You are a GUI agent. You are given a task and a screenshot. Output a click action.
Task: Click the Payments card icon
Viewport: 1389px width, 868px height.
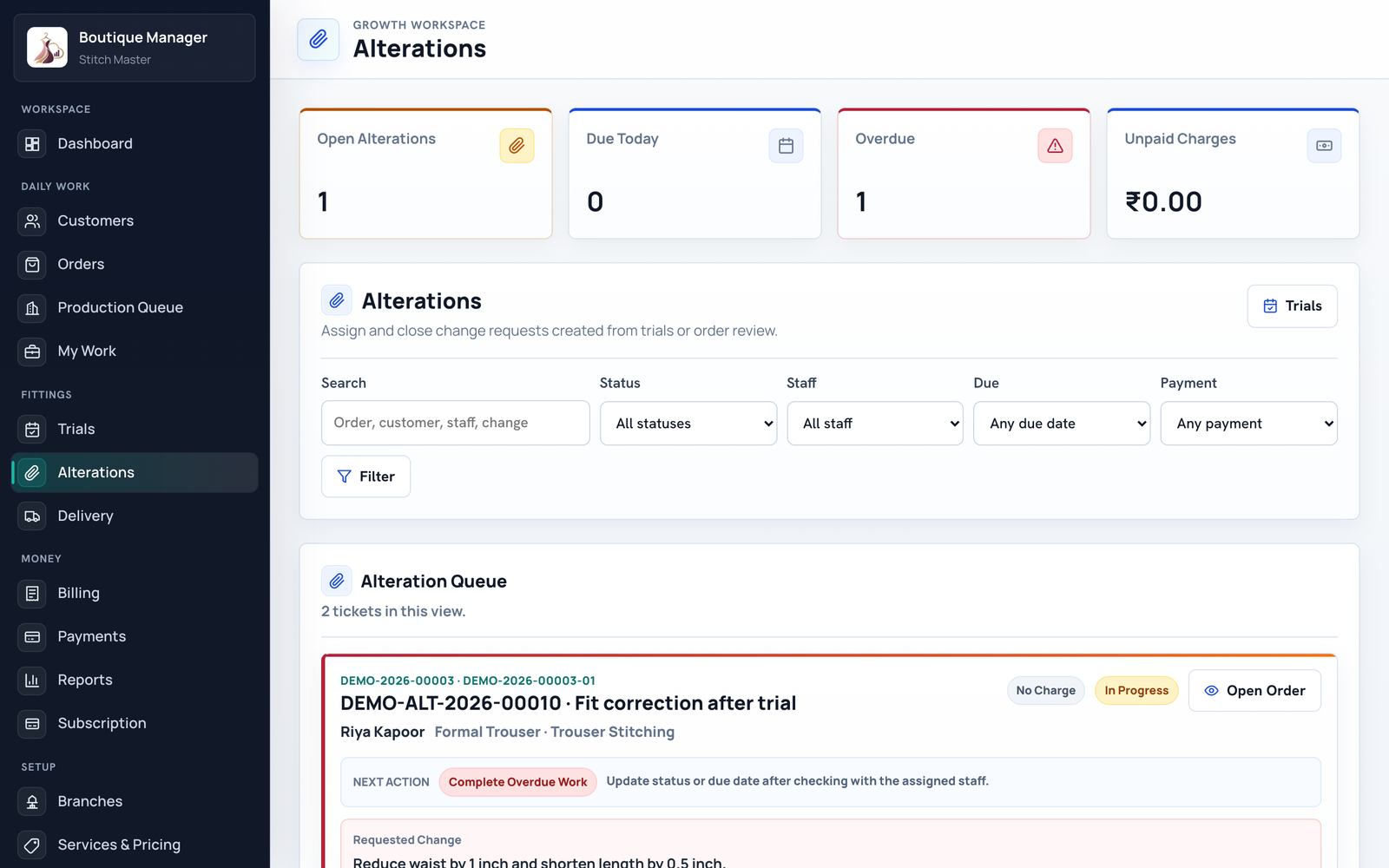point(32,637)
